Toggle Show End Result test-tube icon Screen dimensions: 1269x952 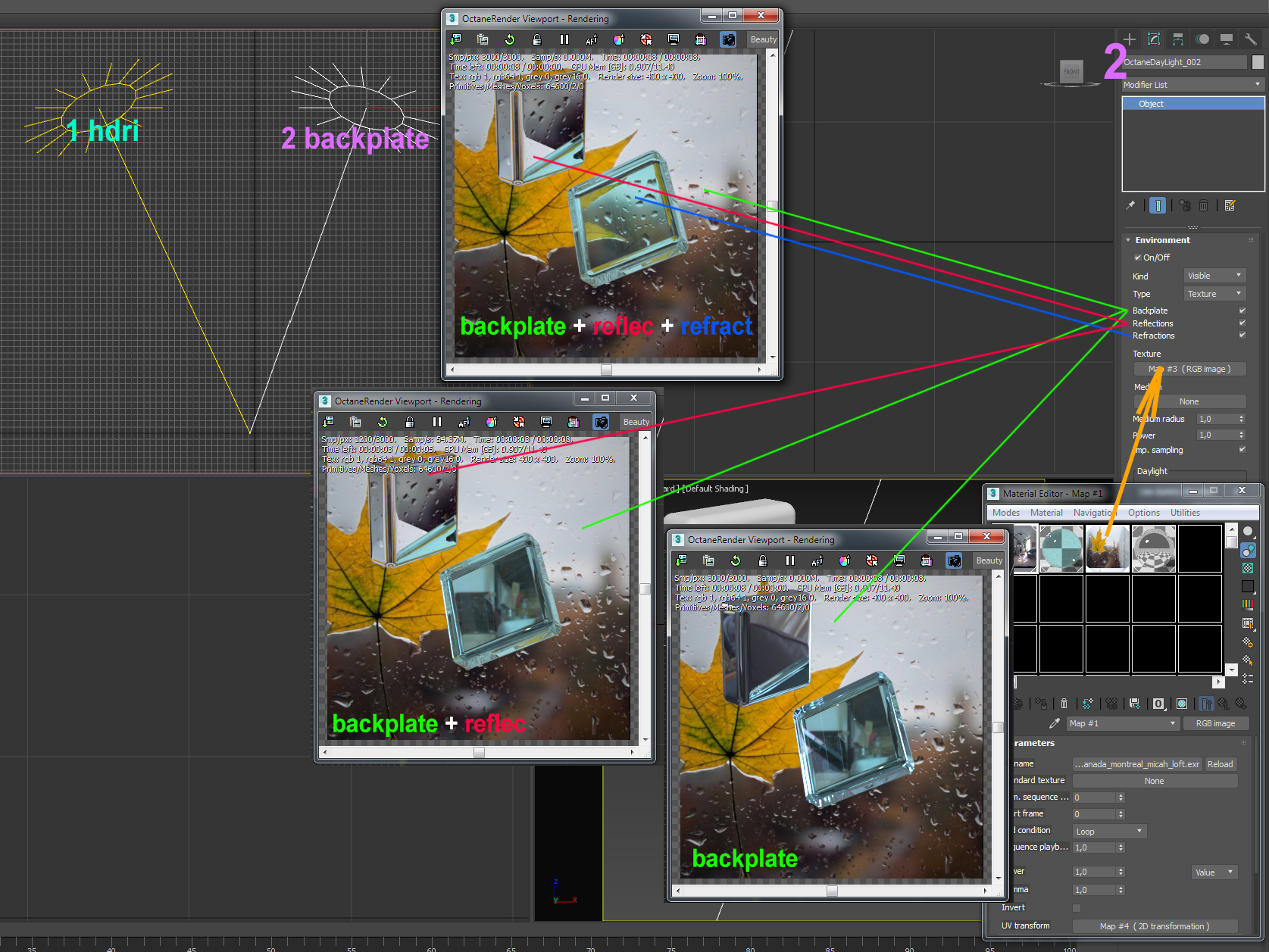click(1158, 205)
